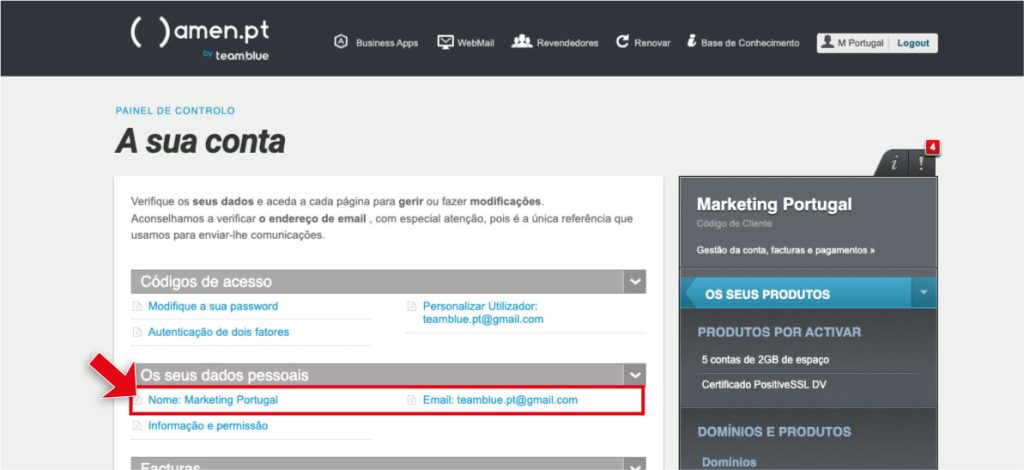
Task: Open Modifique a sua password link
Action: (x=212, y=306)
